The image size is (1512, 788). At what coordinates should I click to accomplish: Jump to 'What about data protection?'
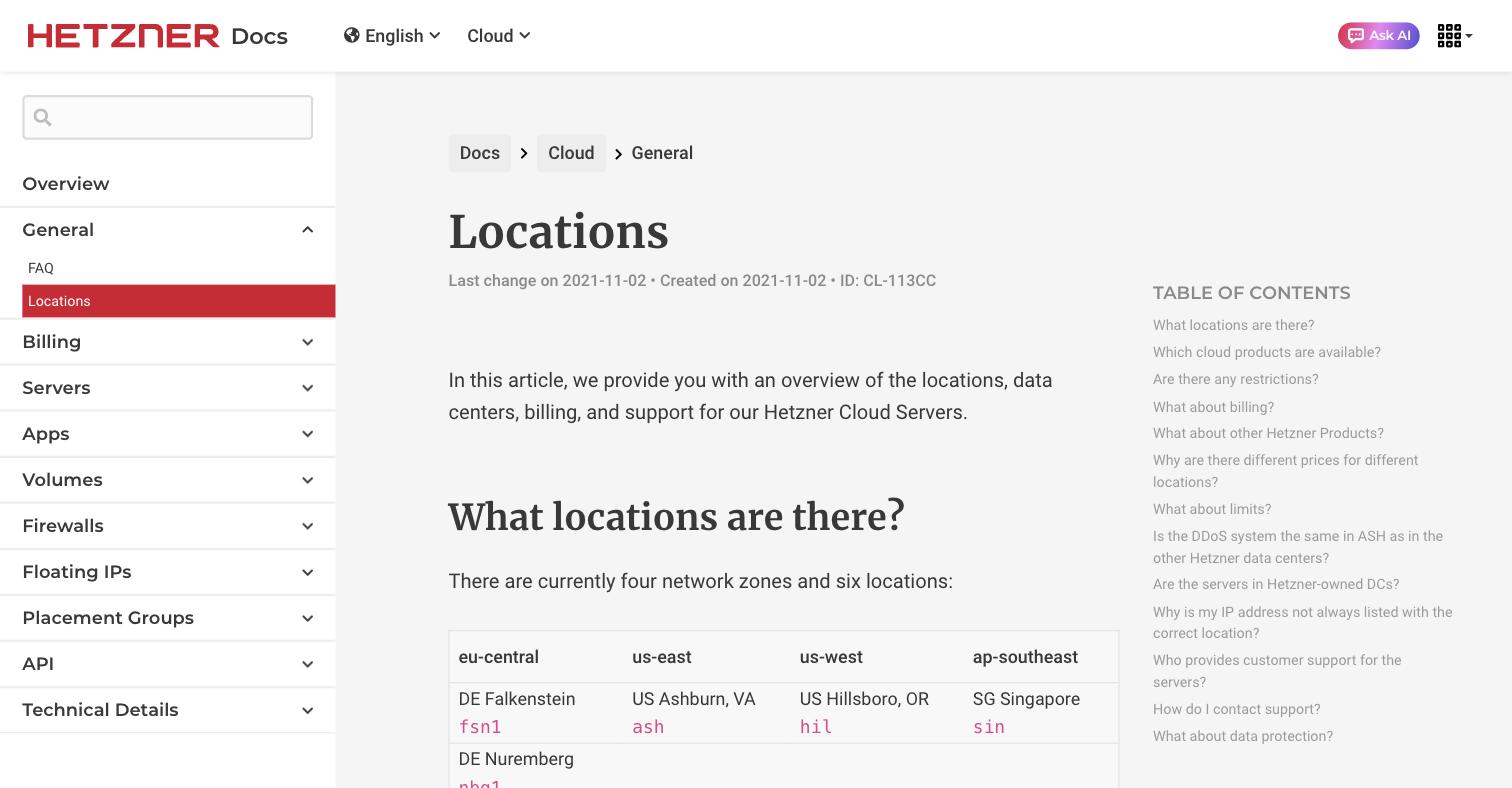pyautogui.click(x=1243, y=736)
